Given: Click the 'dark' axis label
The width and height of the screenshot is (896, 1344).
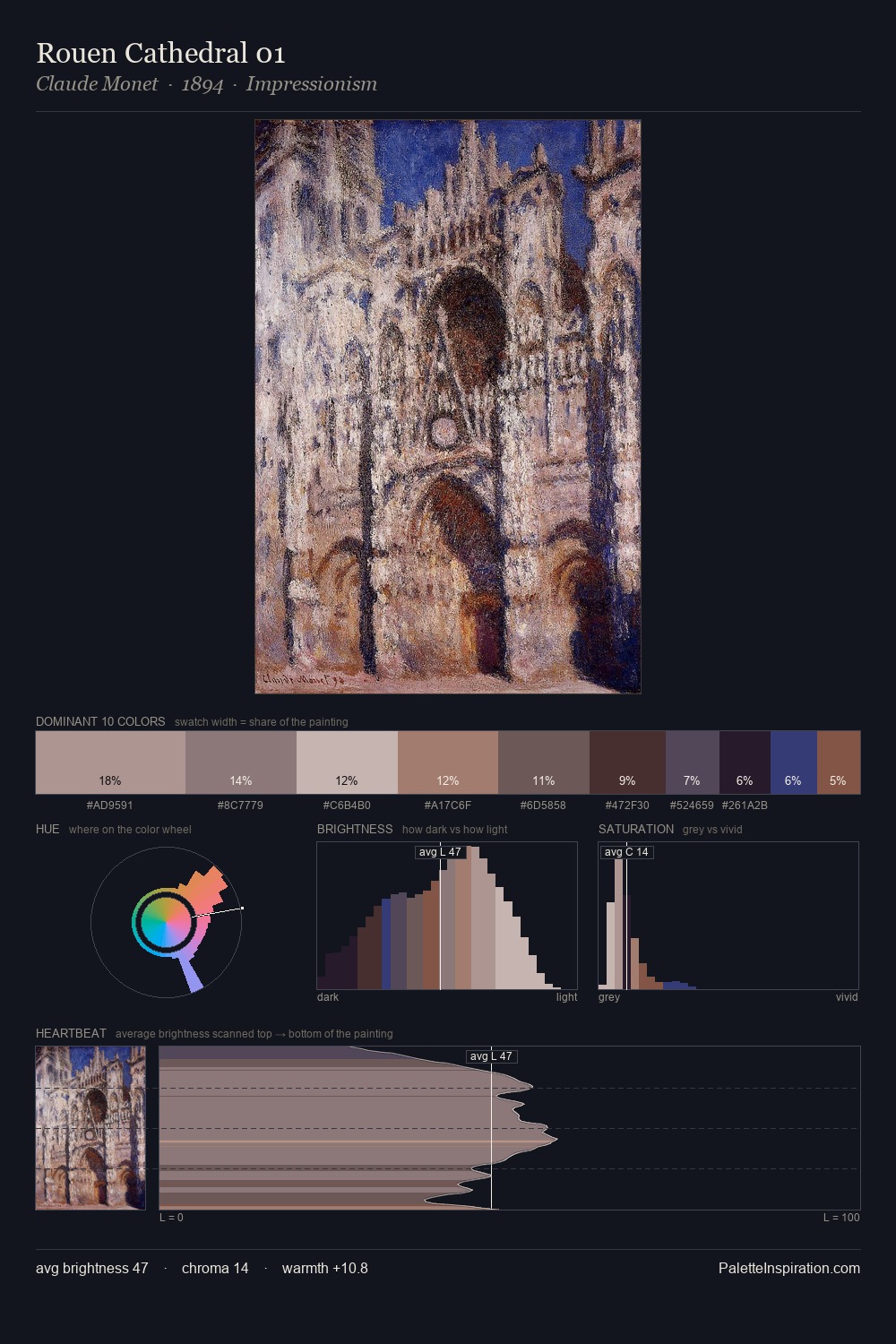Looking at the screenshot, I should point(328,996).
